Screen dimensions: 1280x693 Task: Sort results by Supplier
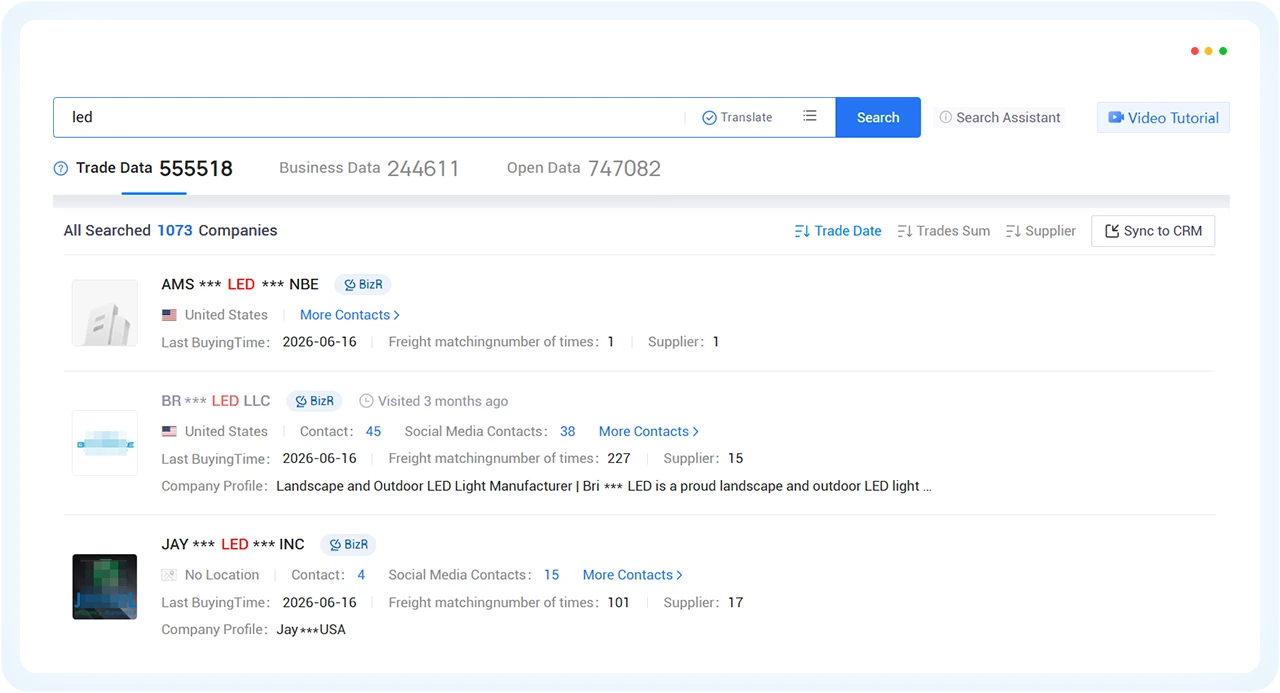point(1040,231)
